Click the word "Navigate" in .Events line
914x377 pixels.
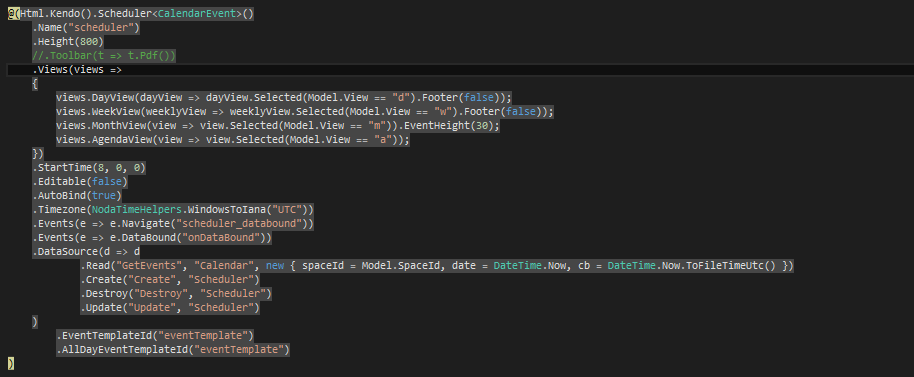tap(146, 223)
